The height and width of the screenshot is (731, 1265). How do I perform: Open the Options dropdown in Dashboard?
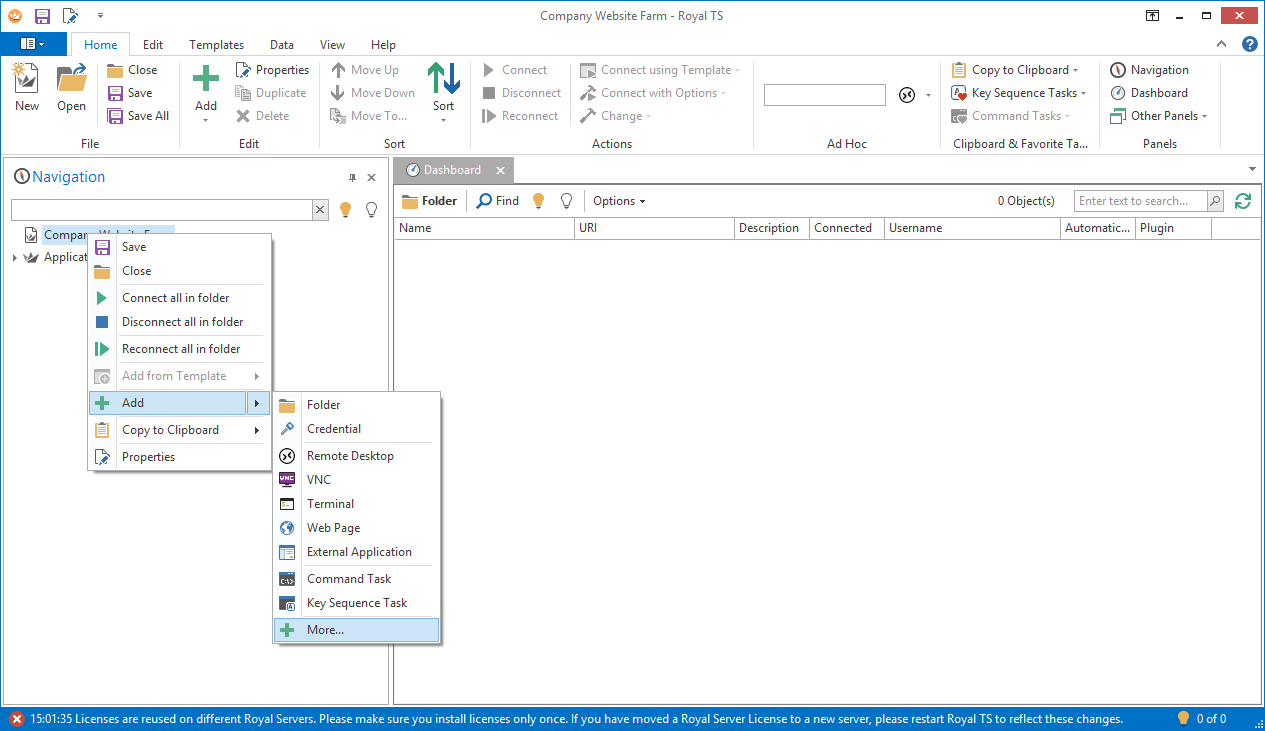point(619,201)
